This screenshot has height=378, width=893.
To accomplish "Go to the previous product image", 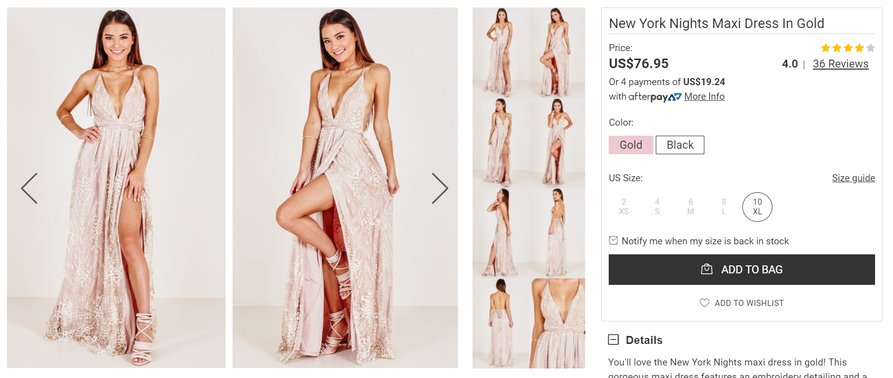I will (x=29, y=188).
